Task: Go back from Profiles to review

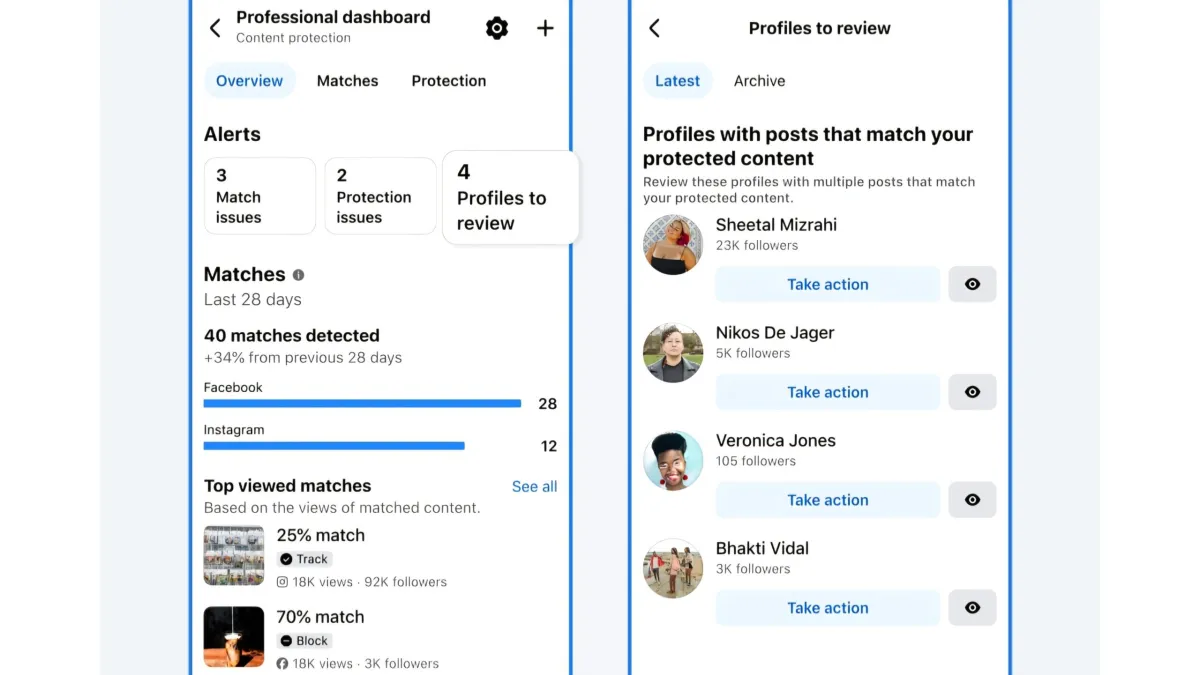Action: point(654,28)
